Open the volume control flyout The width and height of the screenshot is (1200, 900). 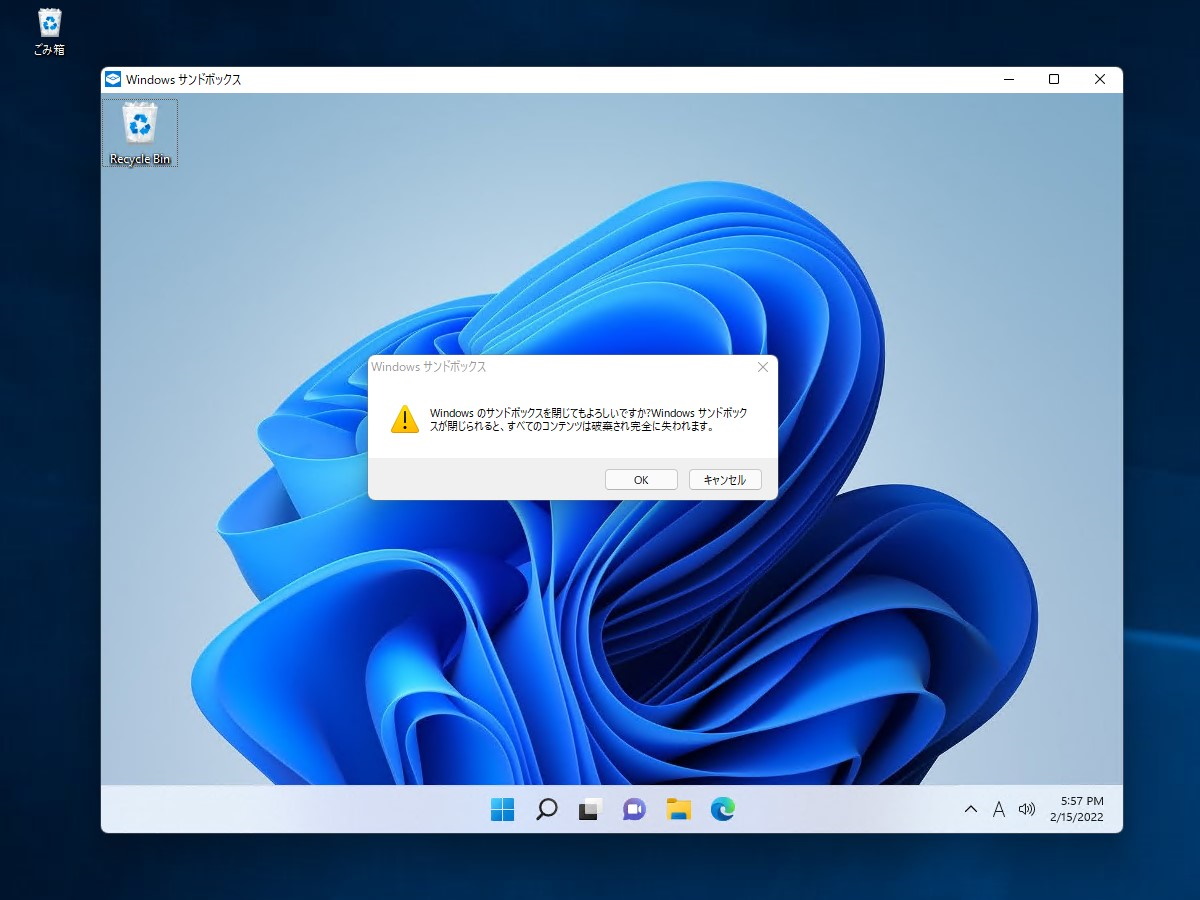click(x=1027, y=809)
